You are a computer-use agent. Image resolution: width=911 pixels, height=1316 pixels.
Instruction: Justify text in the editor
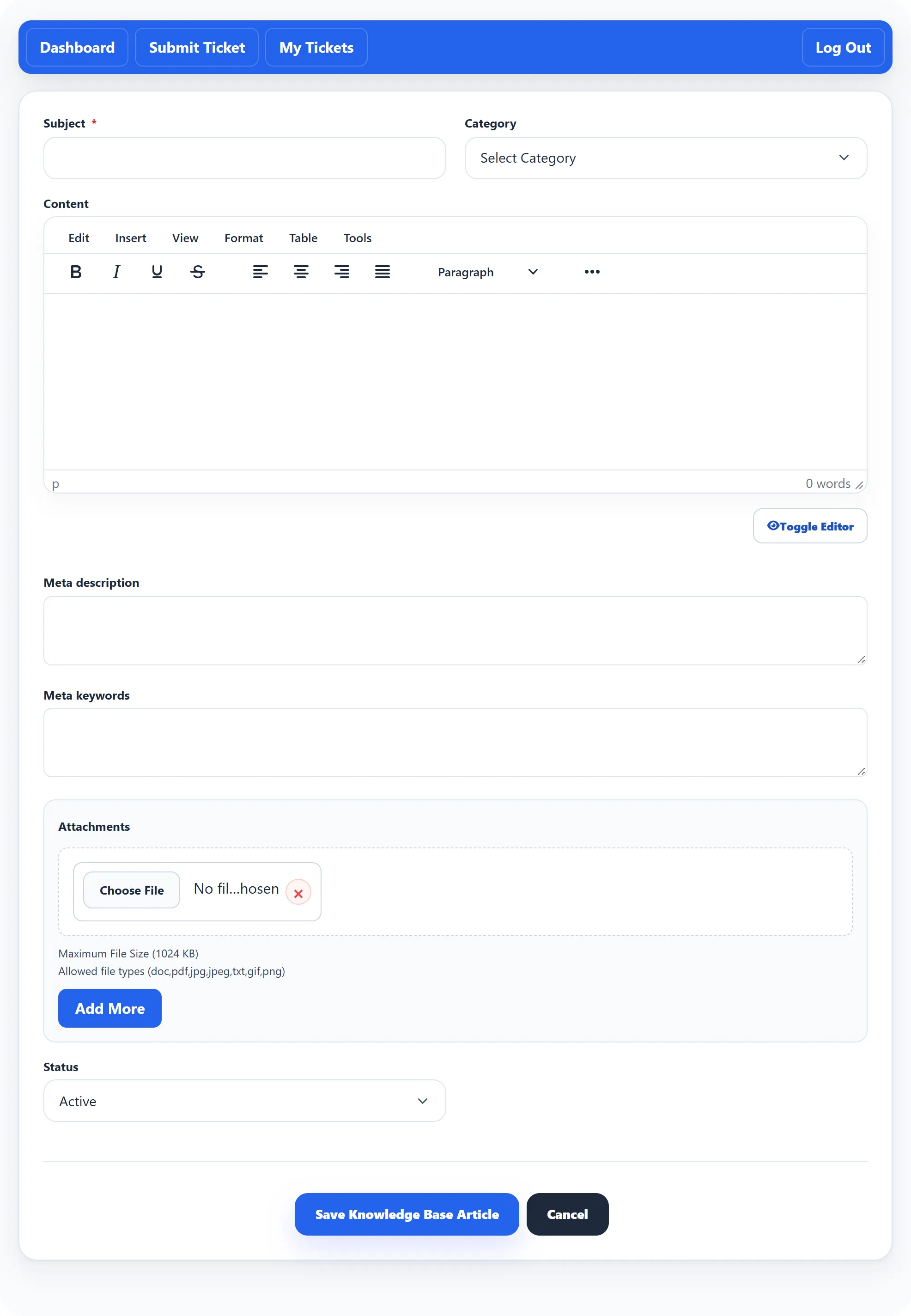[383, 272]
